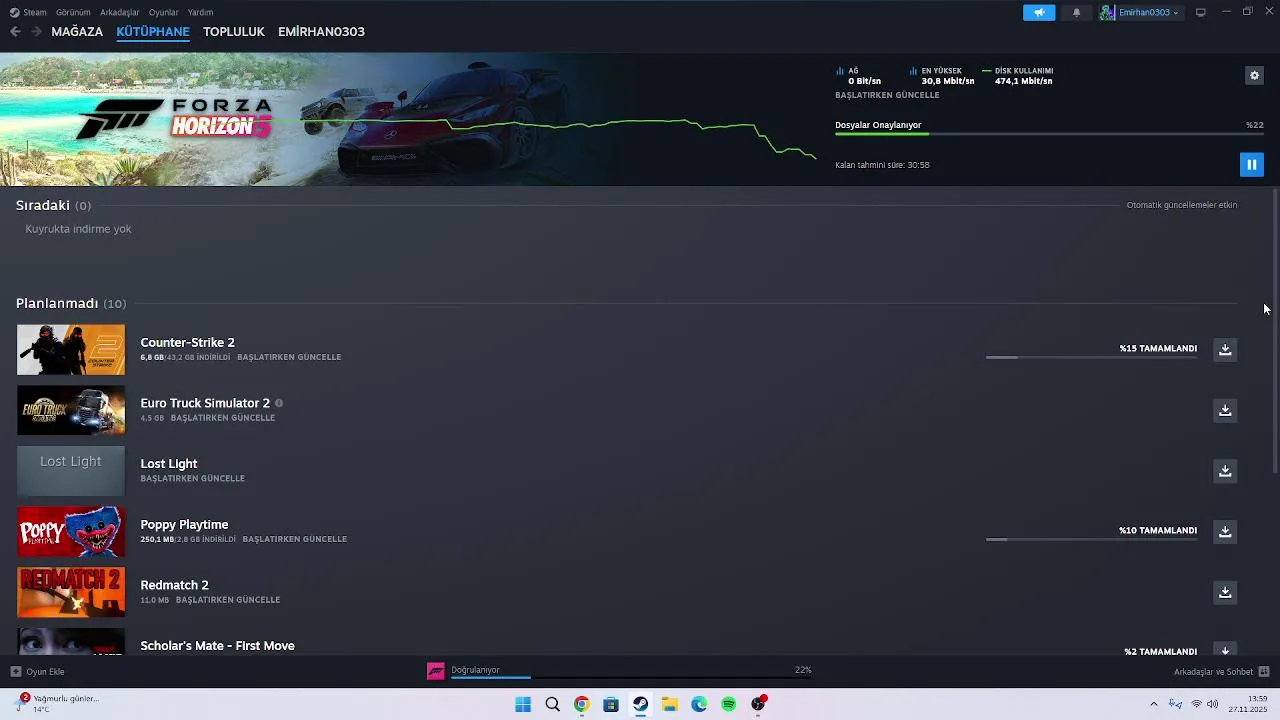Screen dimensions: 1280x720
Task: Open Scholar's Mate - First Move title
Action: 218,646
